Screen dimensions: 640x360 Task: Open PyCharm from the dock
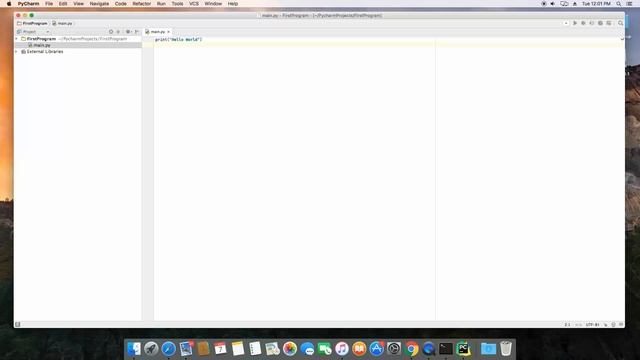[x=463, y=349]
